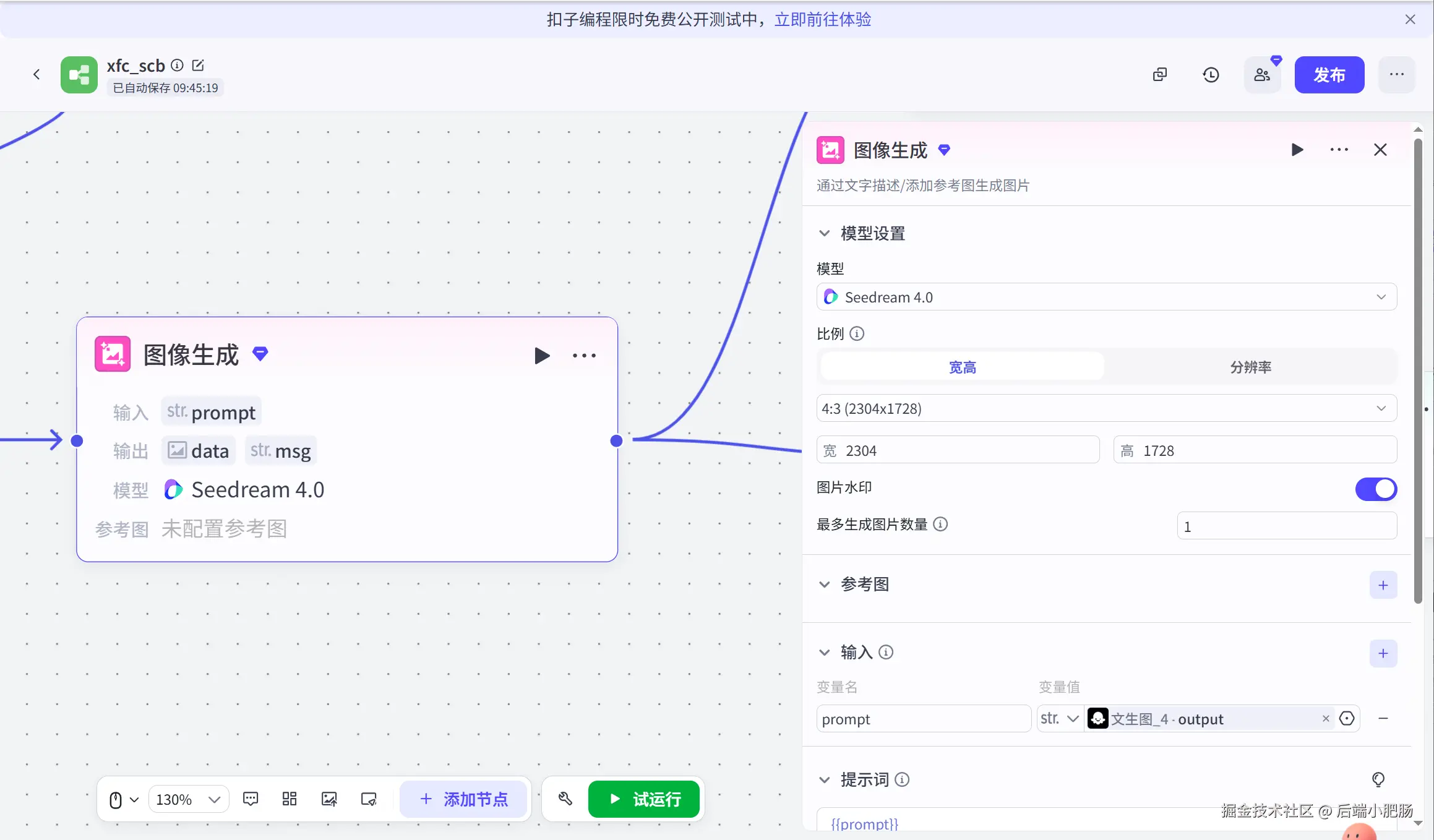
Task: Open the debug wrench tool icon
Action: [565, 799]
